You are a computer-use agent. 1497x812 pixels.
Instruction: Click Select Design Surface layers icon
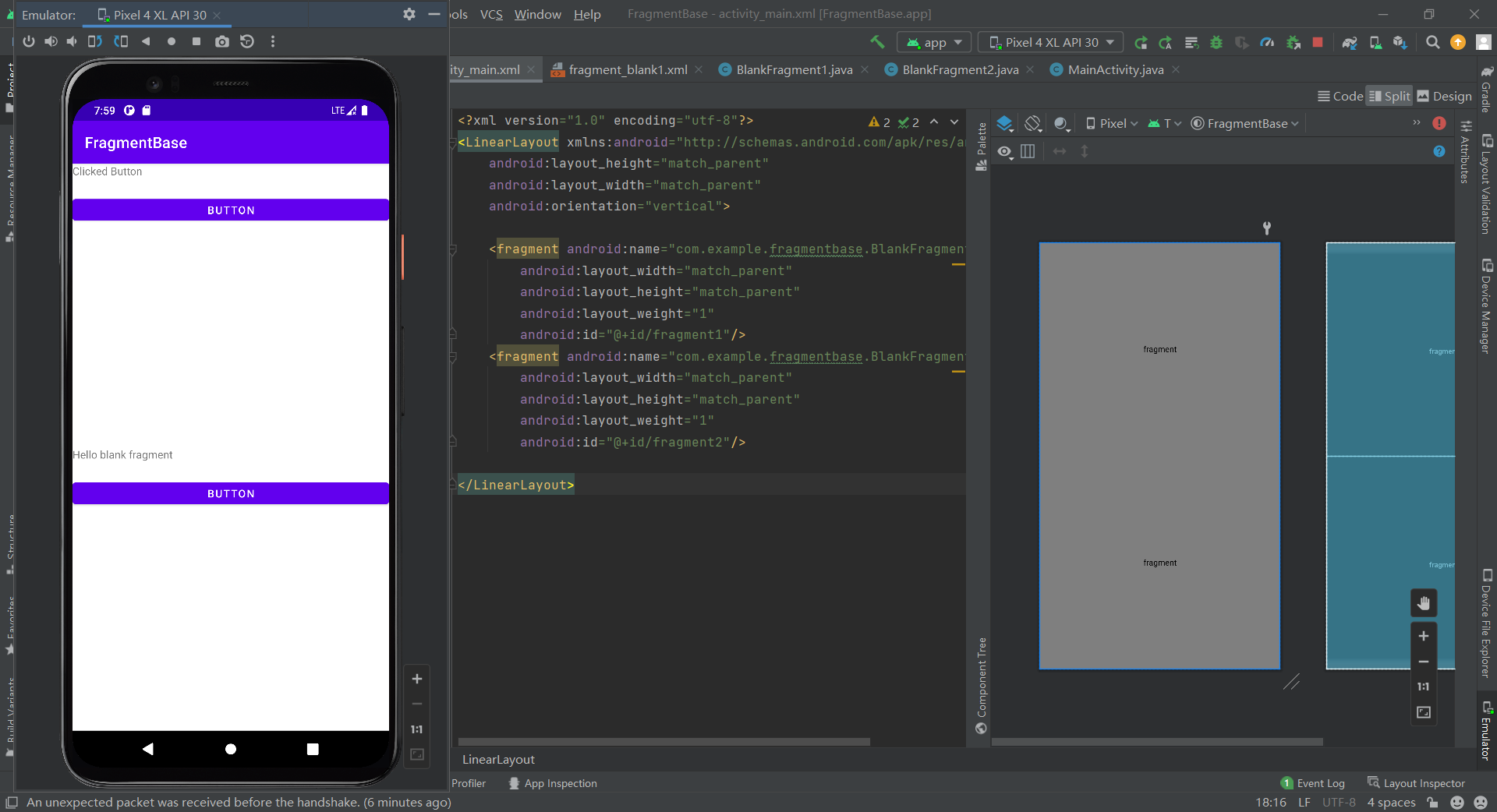[1005, 123]
